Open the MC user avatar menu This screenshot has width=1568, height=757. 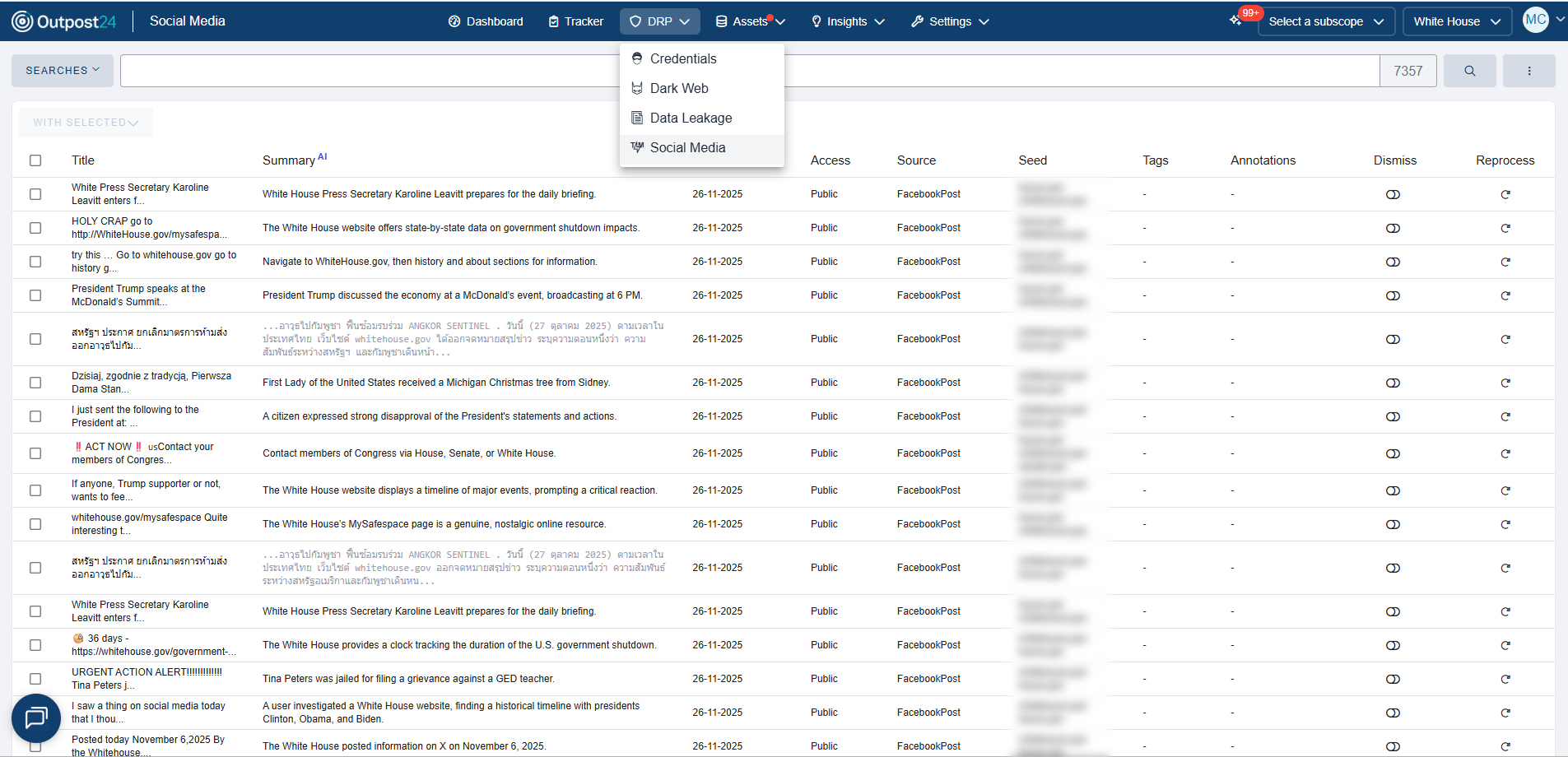point(1536,21)
